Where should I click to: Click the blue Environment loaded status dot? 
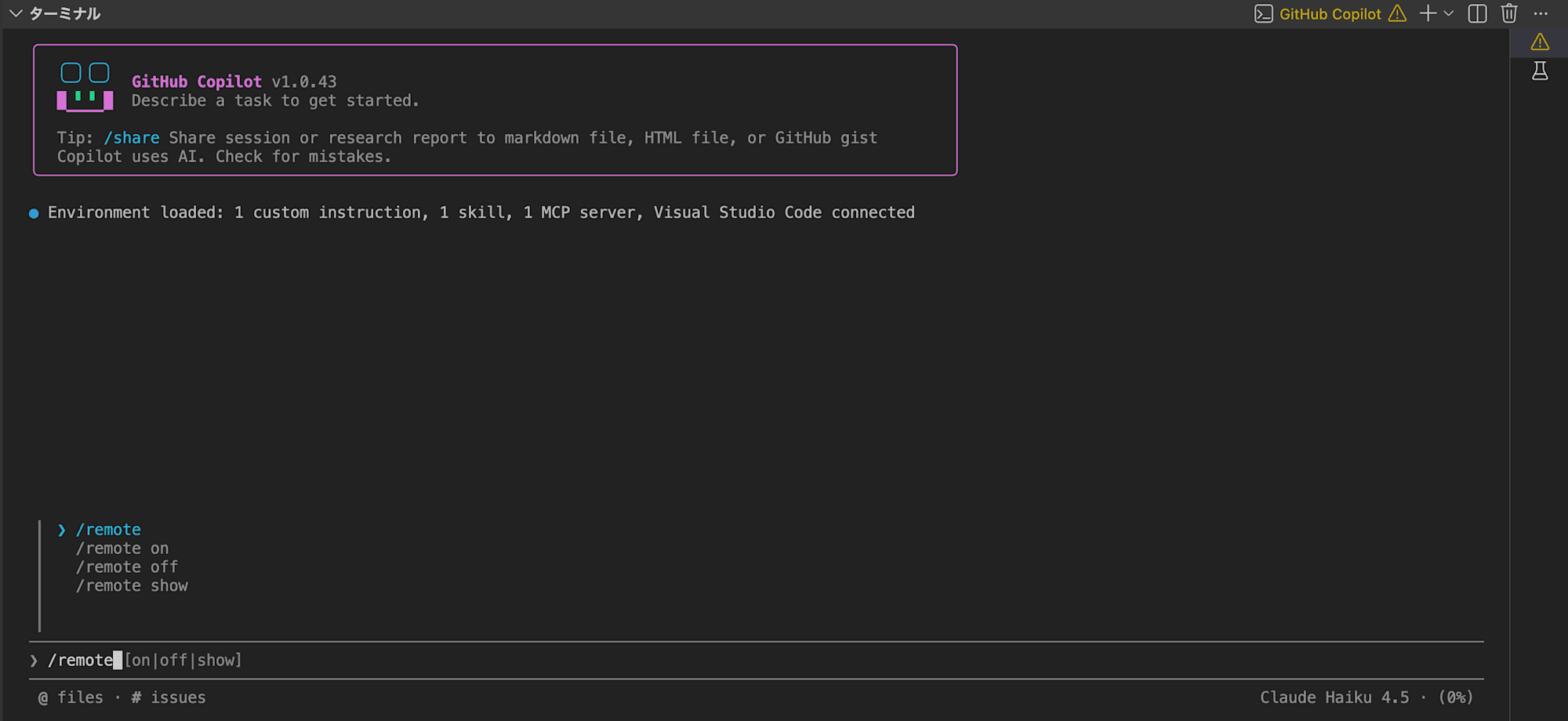(x=34, y=213)
